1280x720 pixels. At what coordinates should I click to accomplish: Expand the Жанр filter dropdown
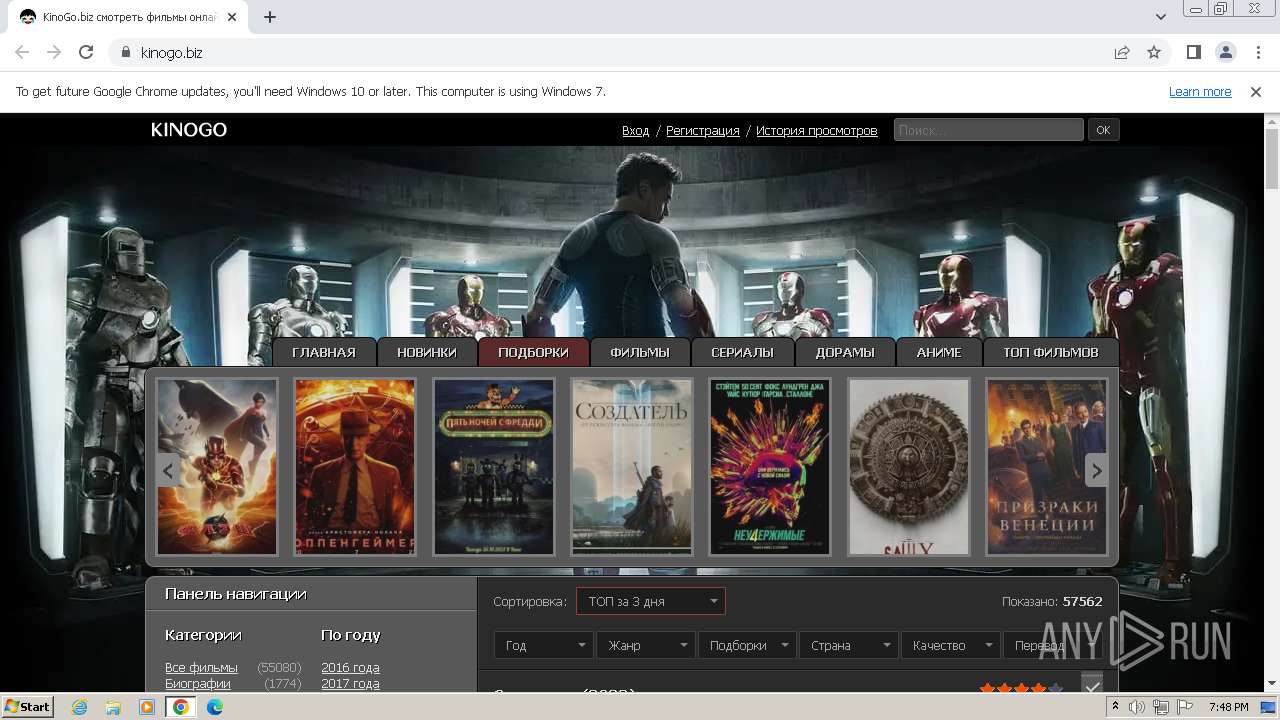(646, 645)
